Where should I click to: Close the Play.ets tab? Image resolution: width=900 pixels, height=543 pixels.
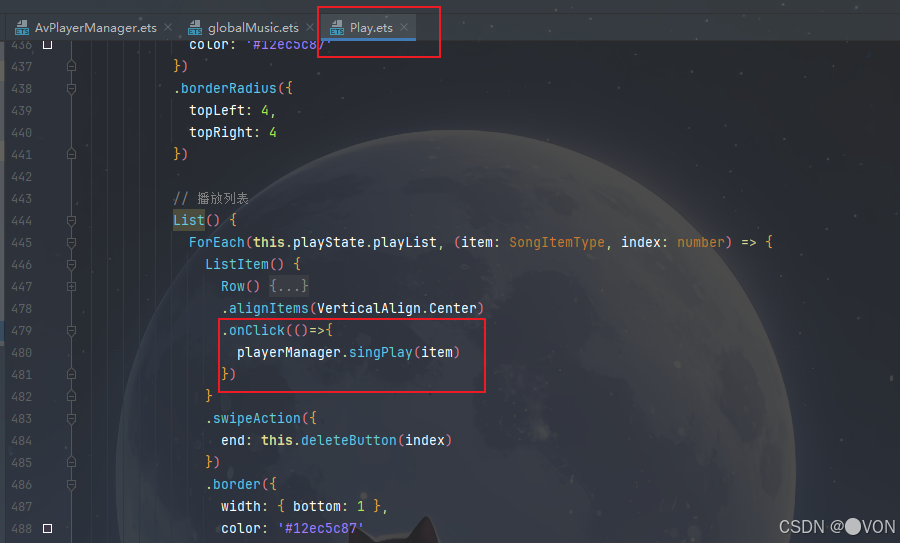coord(404,27)
